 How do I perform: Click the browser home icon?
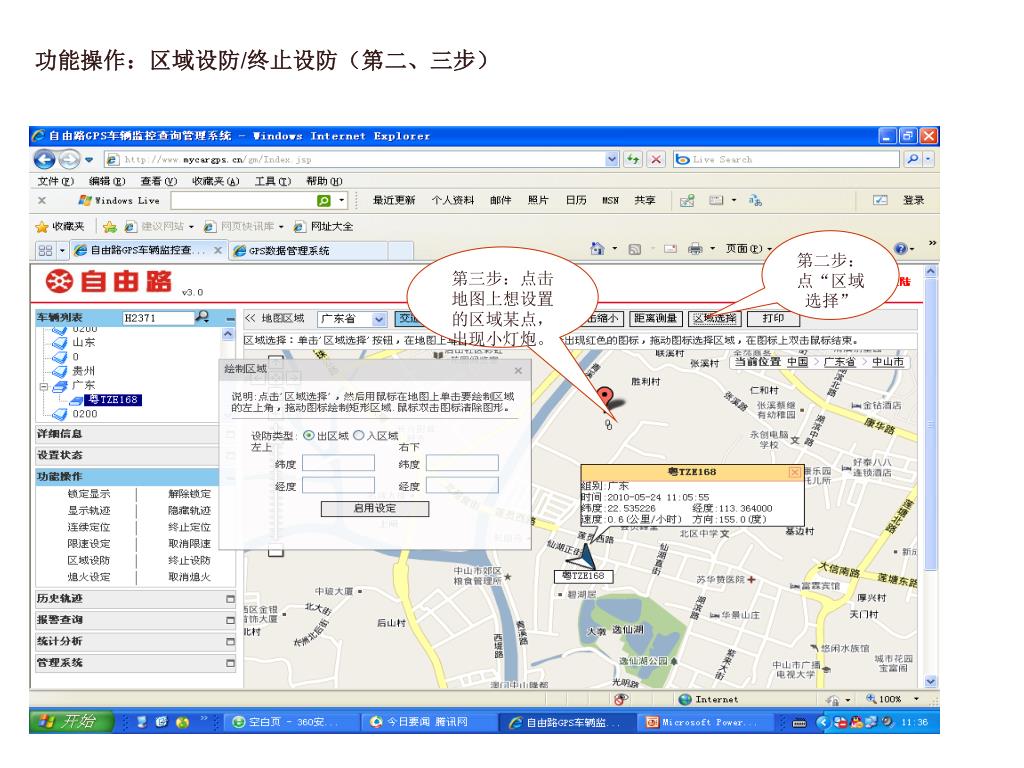coord(598,248)
